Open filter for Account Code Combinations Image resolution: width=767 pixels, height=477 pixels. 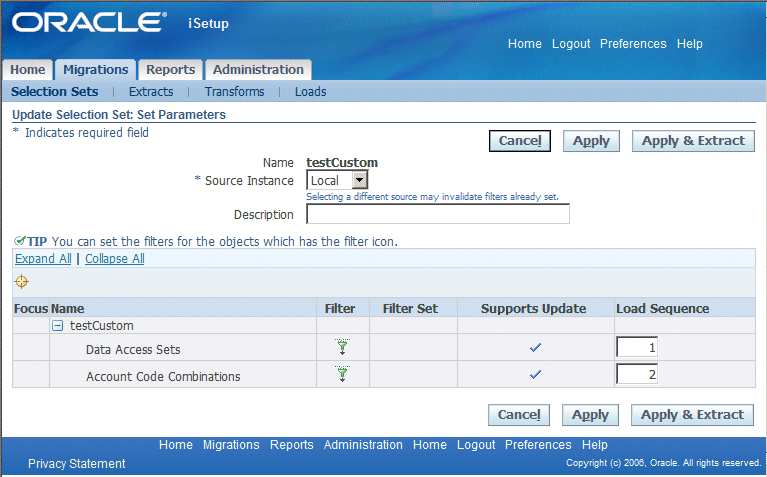coord(342,374)
